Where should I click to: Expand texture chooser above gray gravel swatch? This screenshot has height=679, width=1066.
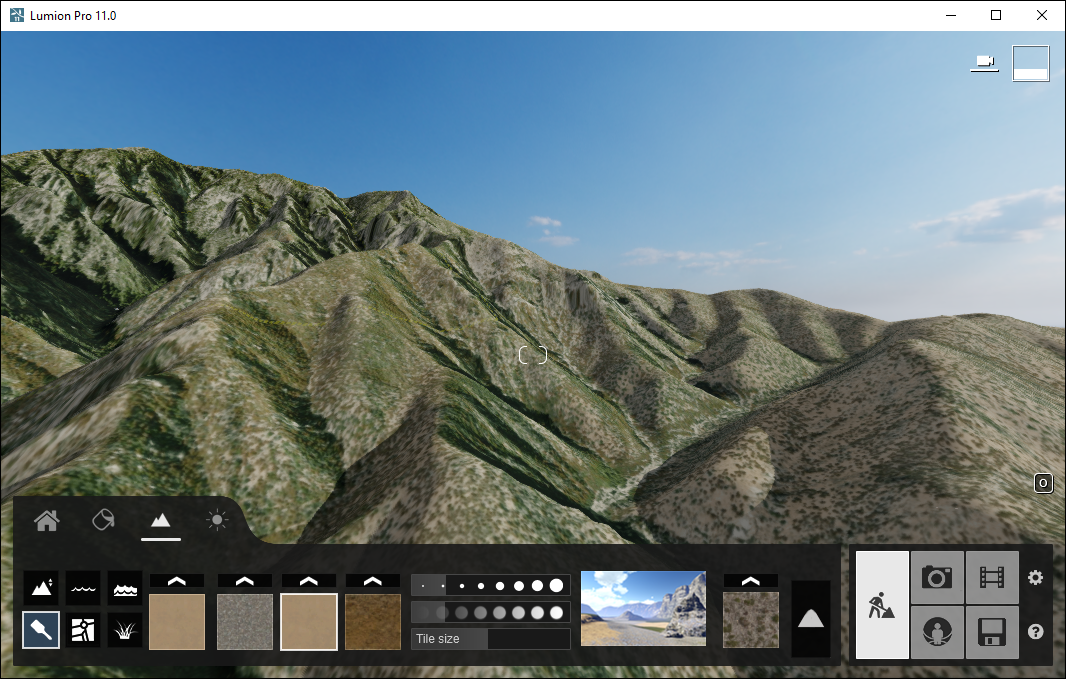245,581
